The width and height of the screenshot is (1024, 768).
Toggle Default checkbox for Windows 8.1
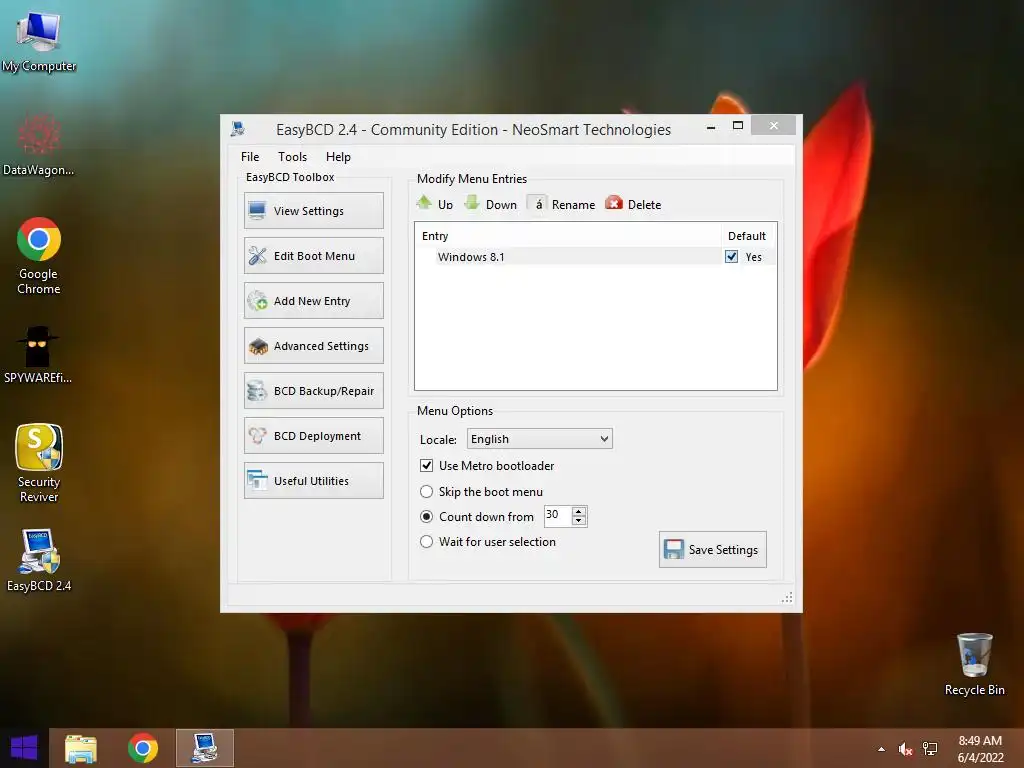pos(731,257)
